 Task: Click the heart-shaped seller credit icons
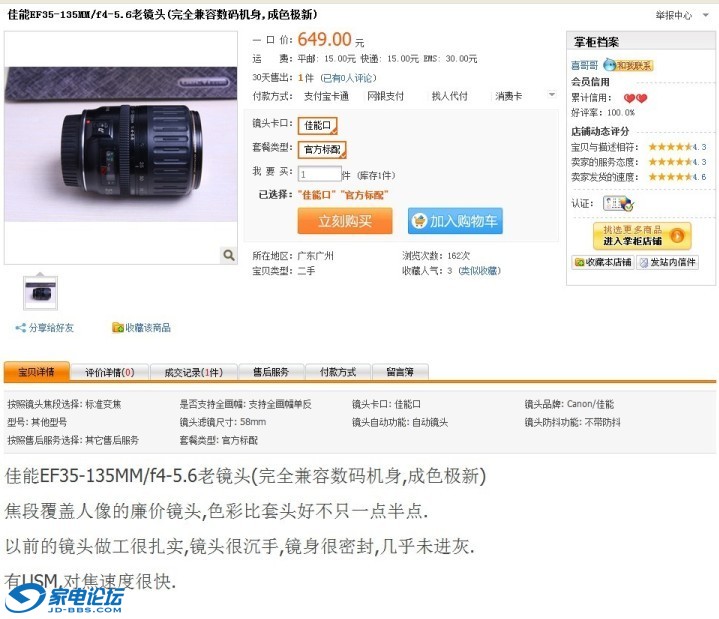point(635,98)
